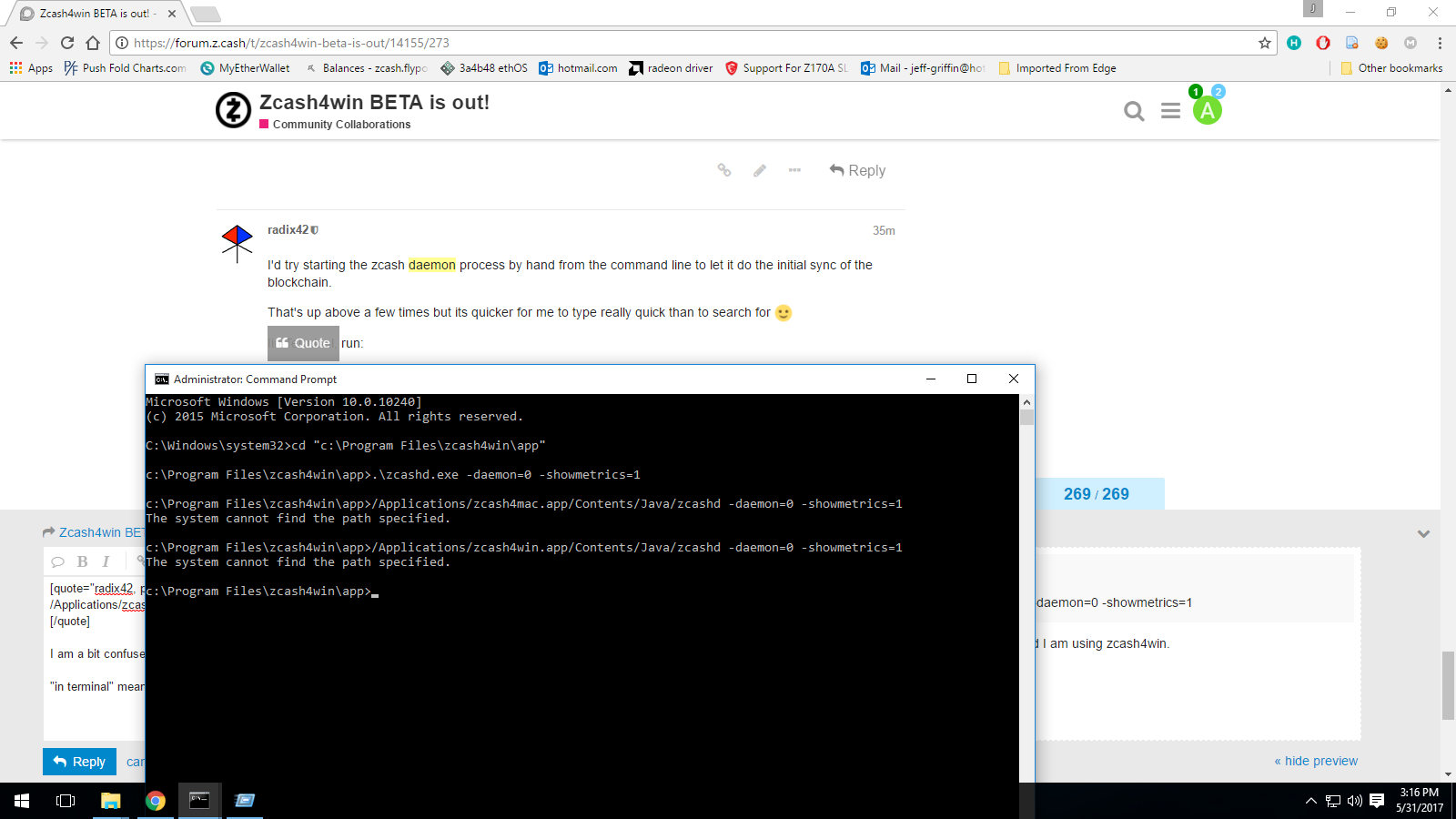The image size is (1456, 819).
Task: Open the Push Fold Charts.com bookmark
Action: [126, 68]
